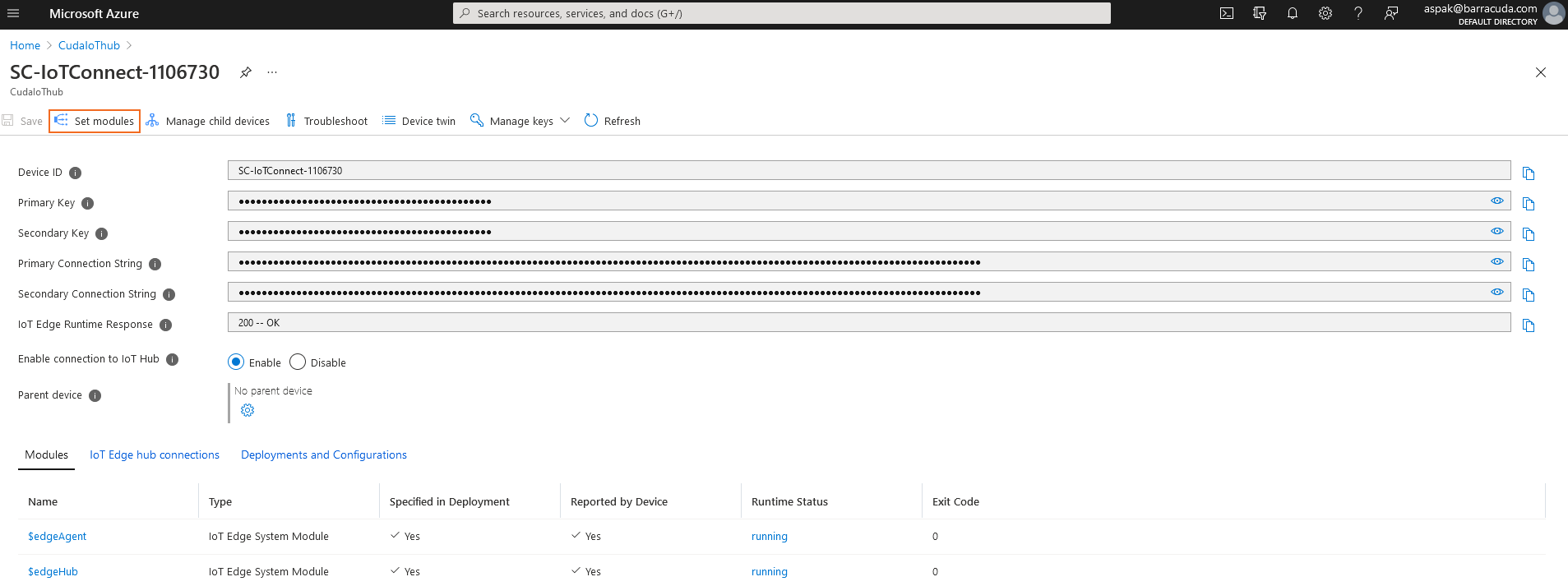The height and width of the screenshot is (586, 1568).
Task: Show info tooltip for IoT Edge Runtime Response
Action: click(166, 325)
